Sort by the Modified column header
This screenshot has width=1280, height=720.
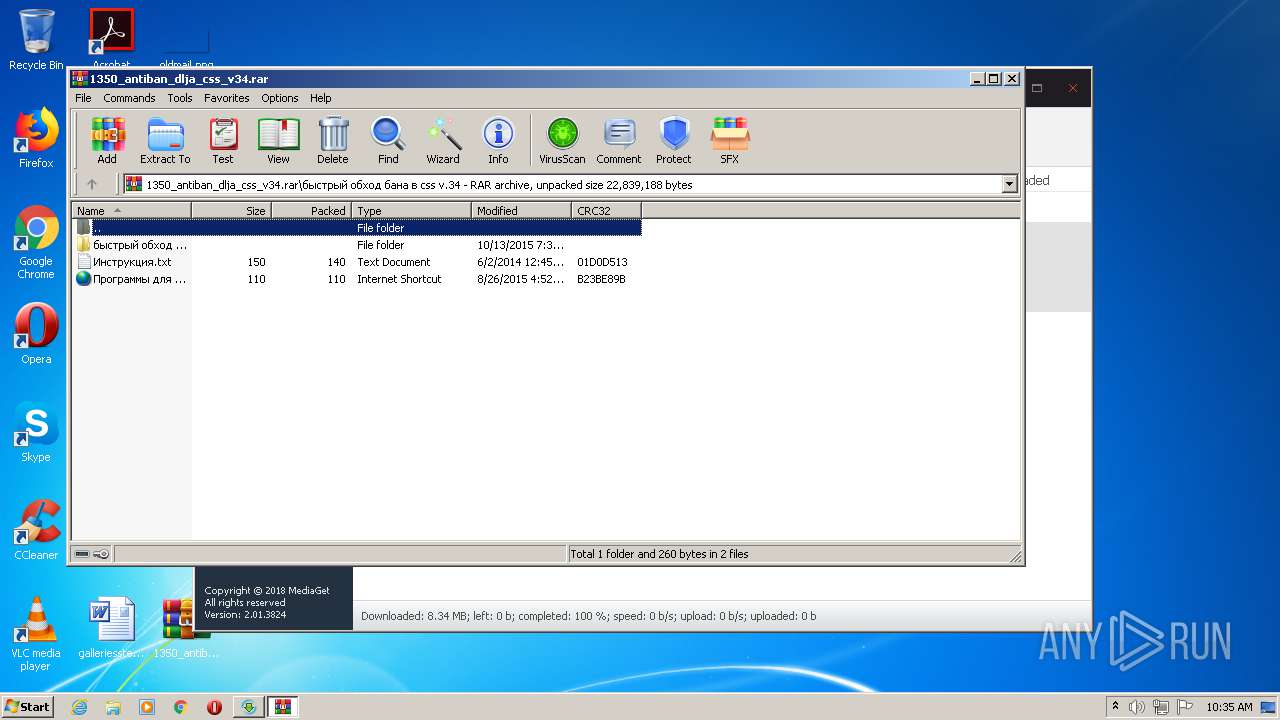coord(521,211)
